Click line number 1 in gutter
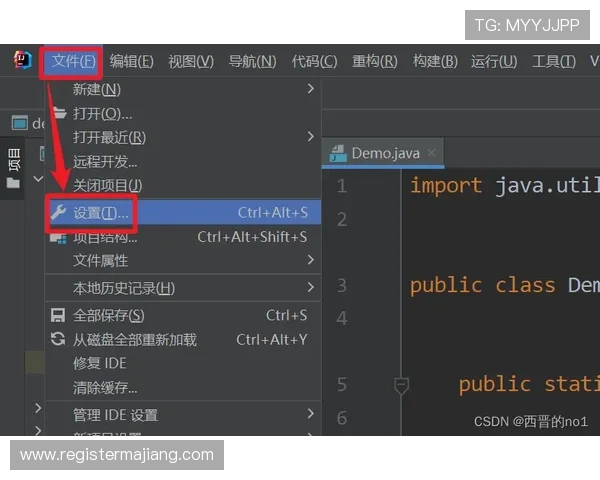This screenshot has width=600, height=480. coord(342,186)
